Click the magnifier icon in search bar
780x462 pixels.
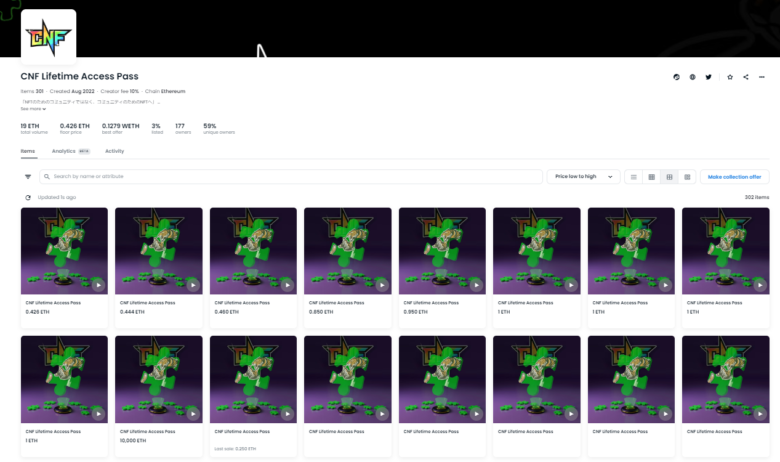(x=47, y=177)
